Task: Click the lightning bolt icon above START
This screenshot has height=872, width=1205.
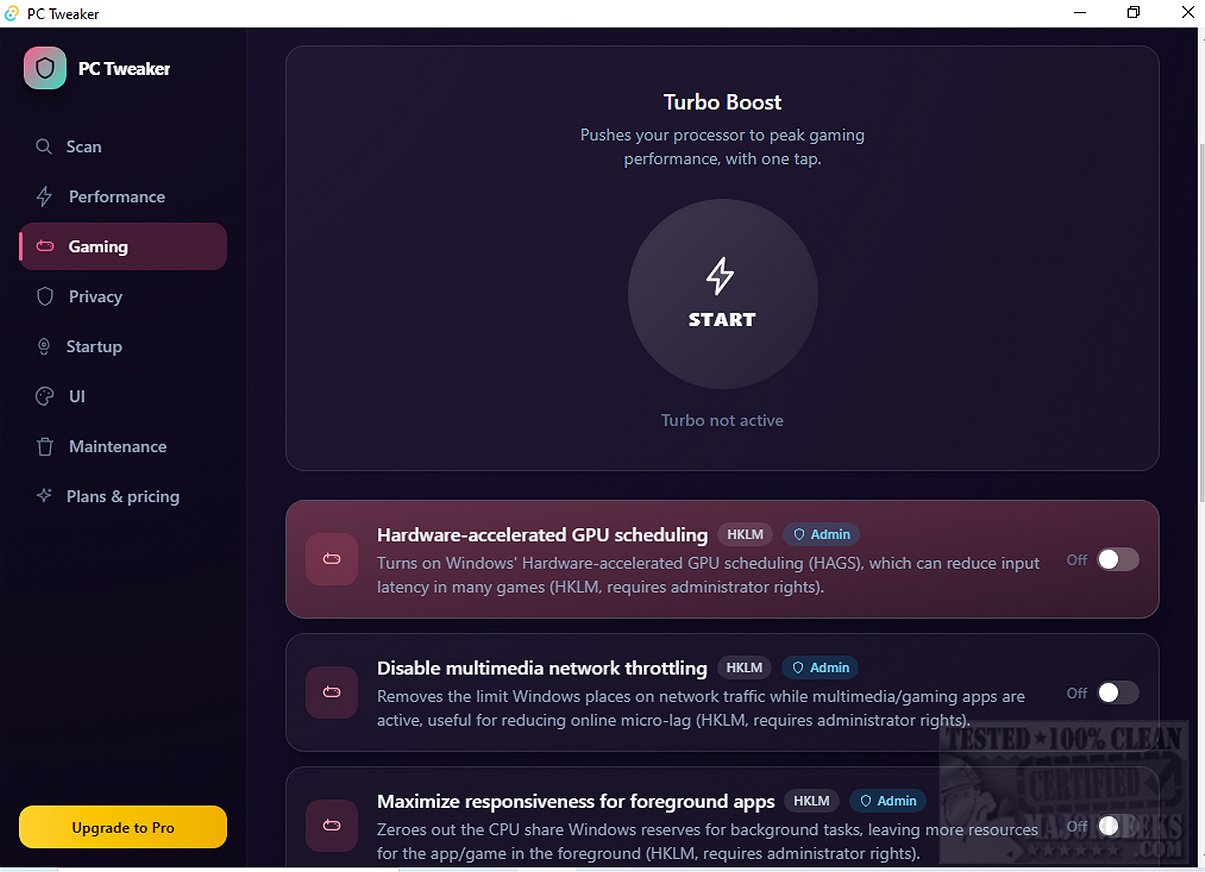Action: point(721,276)
